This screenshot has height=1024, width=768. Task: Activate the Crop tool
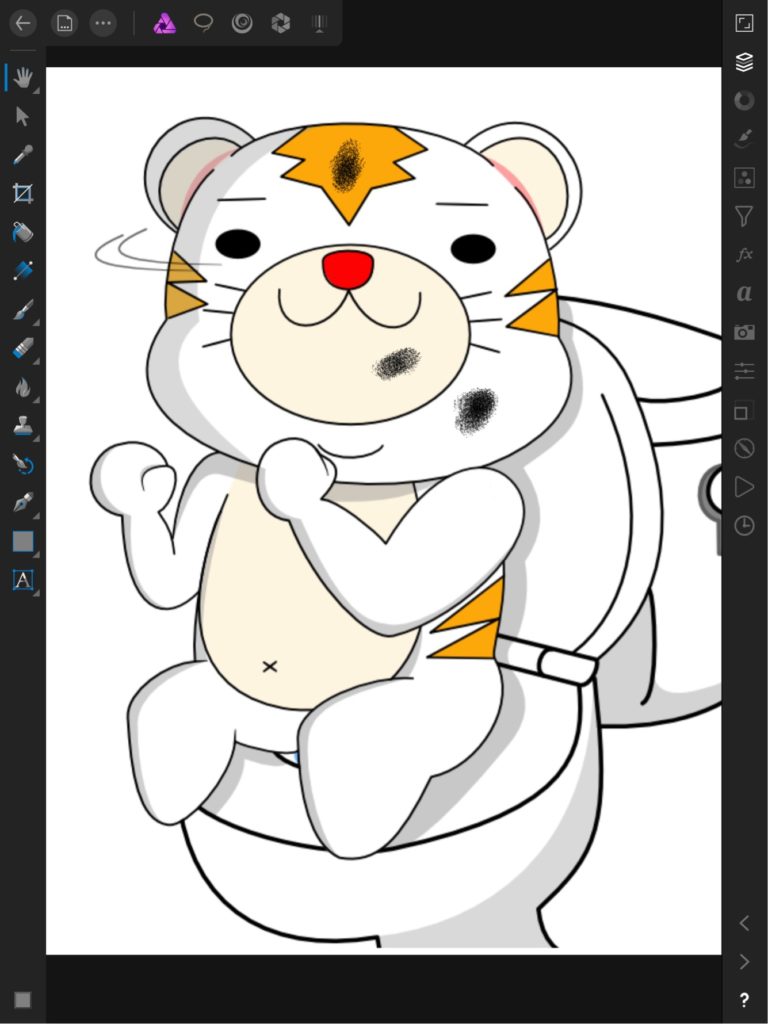pos(22,193)
